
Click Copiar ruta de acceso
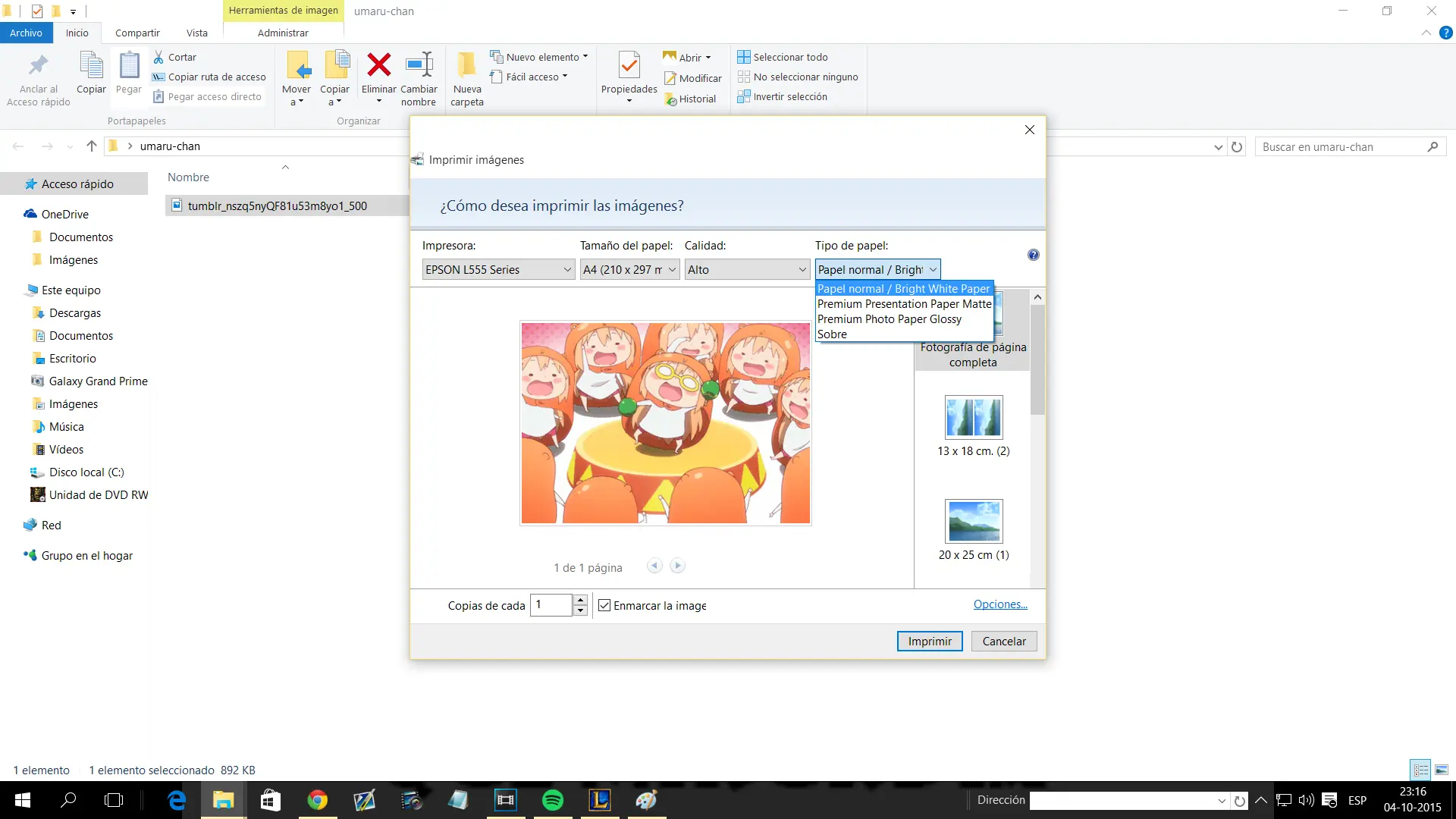[x=209, y=77]
